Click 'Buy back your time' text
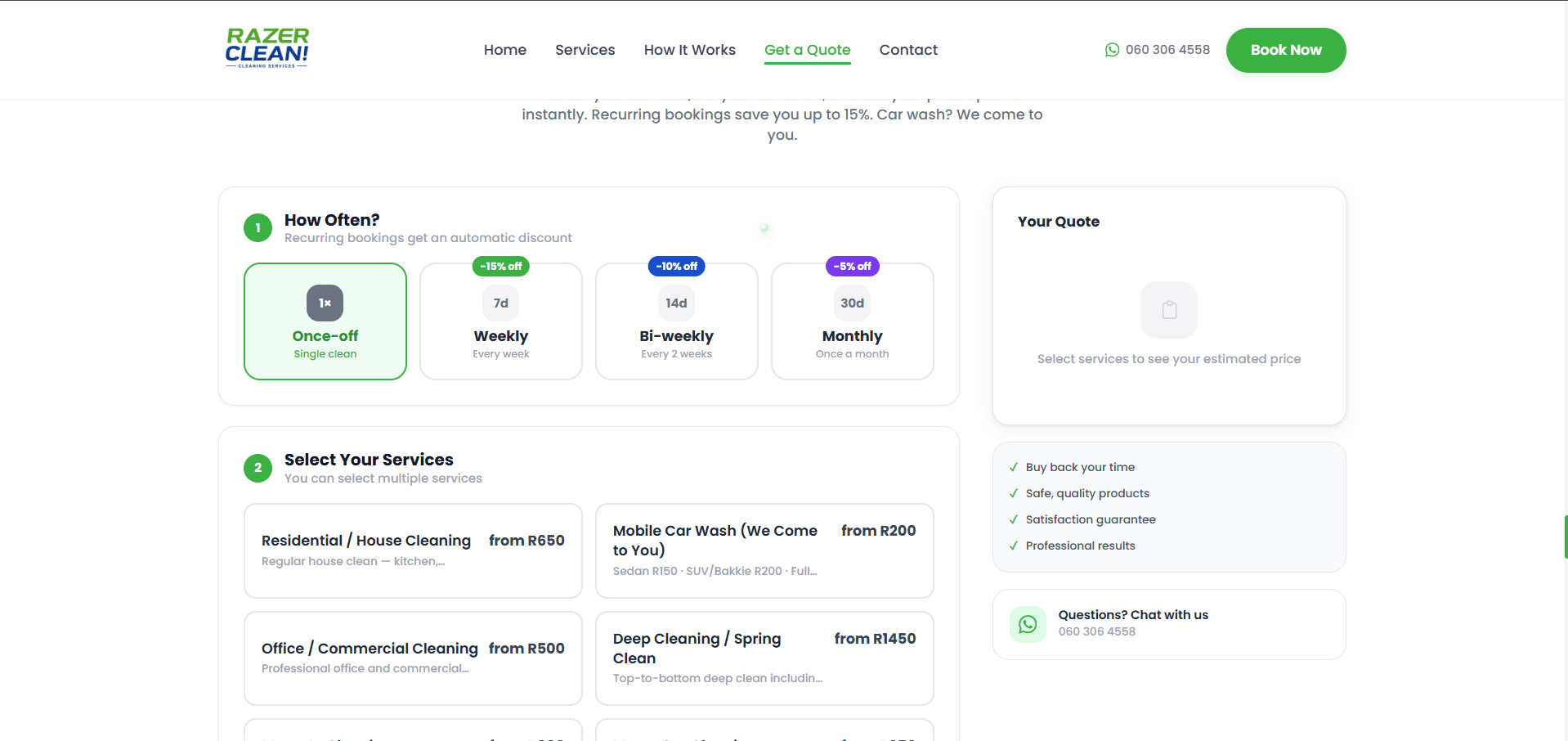The width and height of the screenshot is (1568, 741). 1080,467
